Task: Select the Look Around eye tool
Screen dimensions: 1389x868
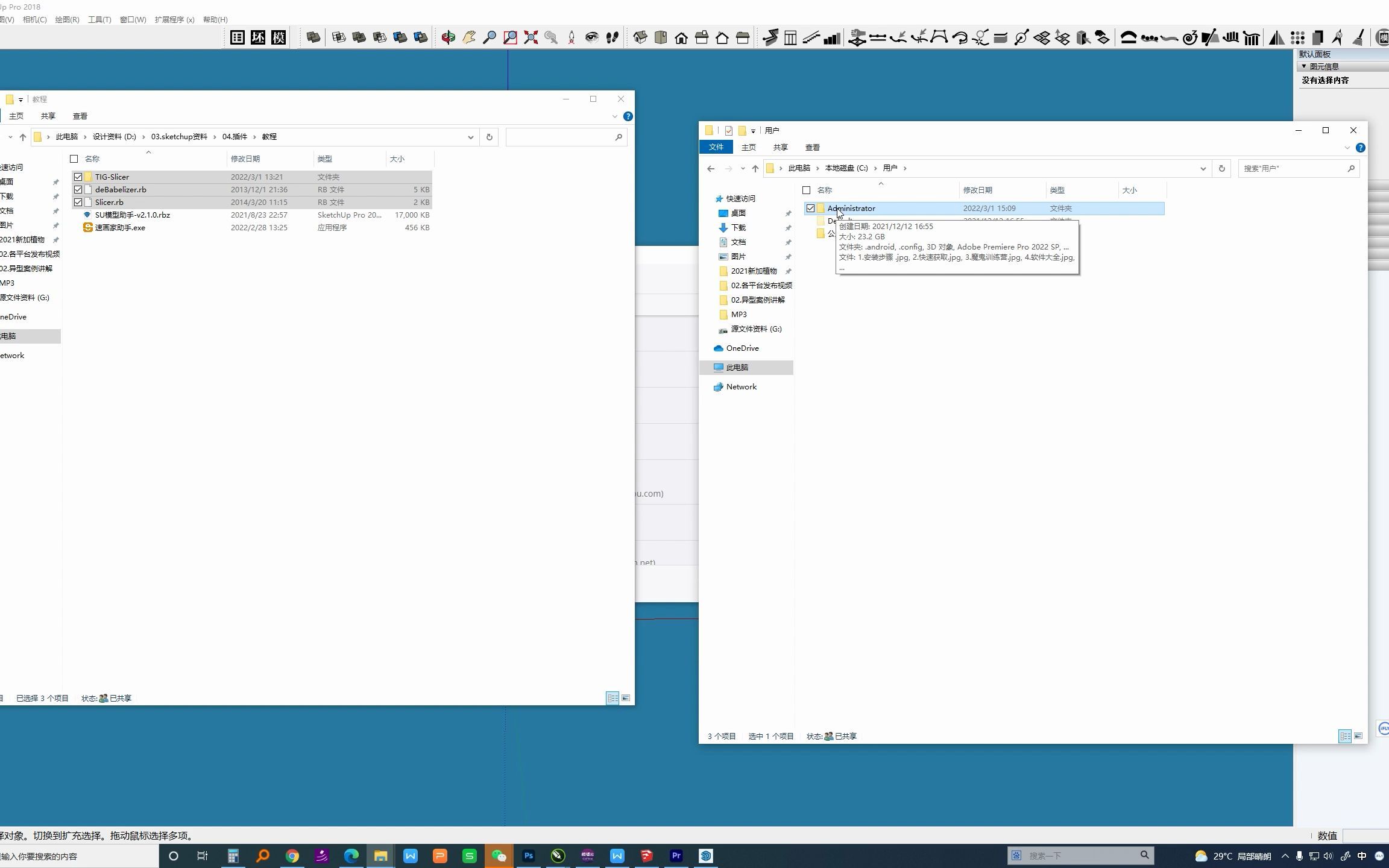Action: click(592, 37)
